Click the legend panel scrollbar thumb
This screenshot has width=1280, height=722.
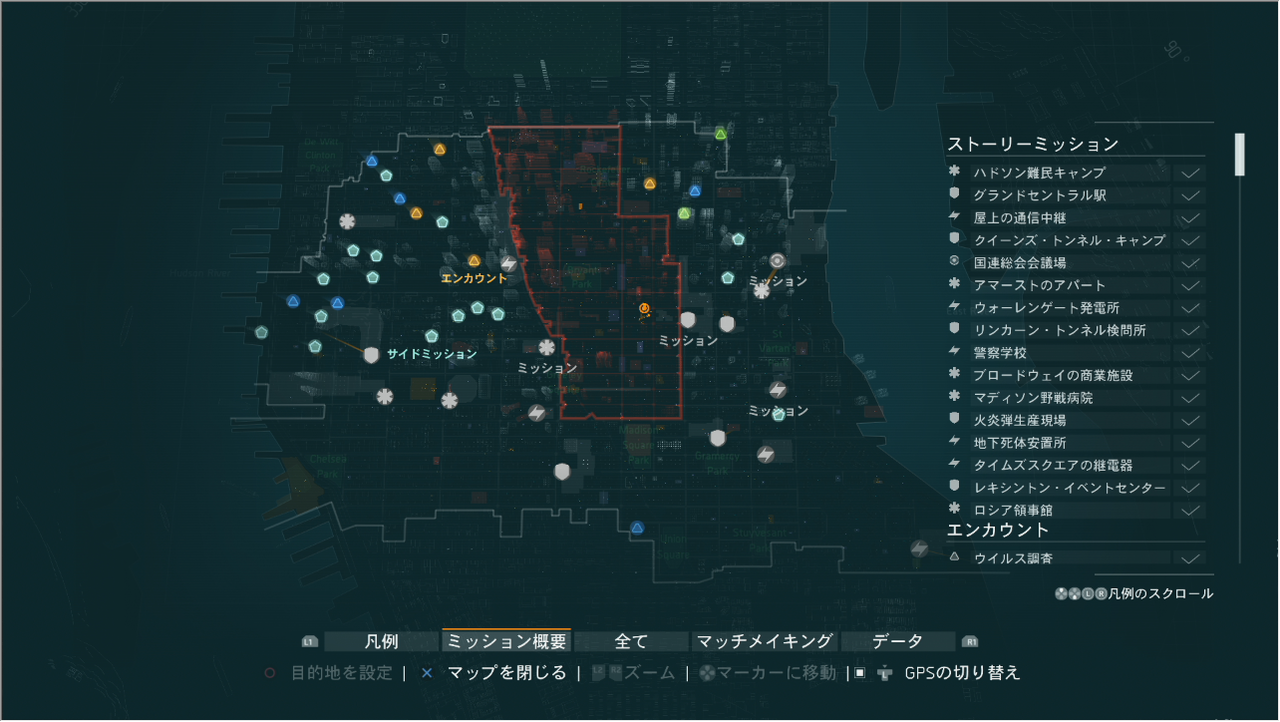[1240, 154]
